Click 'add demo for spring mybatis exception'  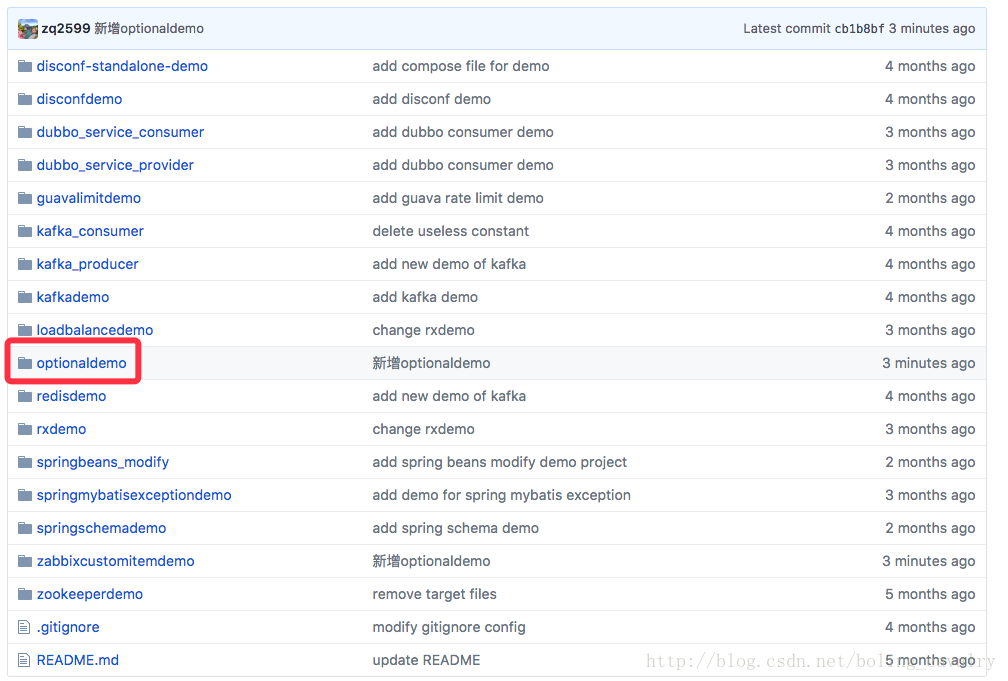501,495
